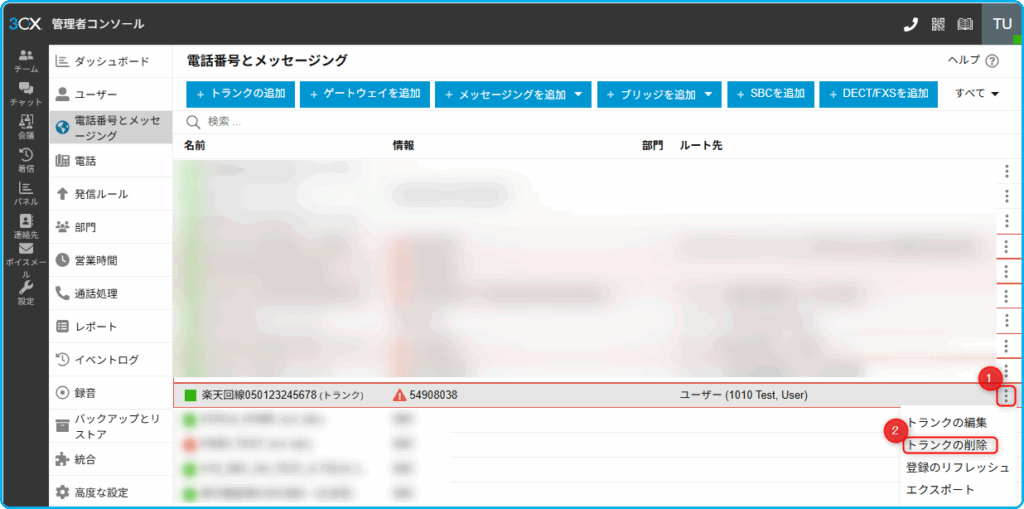1024x509 pixels.
Task: Choose トランクの編集 from context menu
Action: click(946, 423)
